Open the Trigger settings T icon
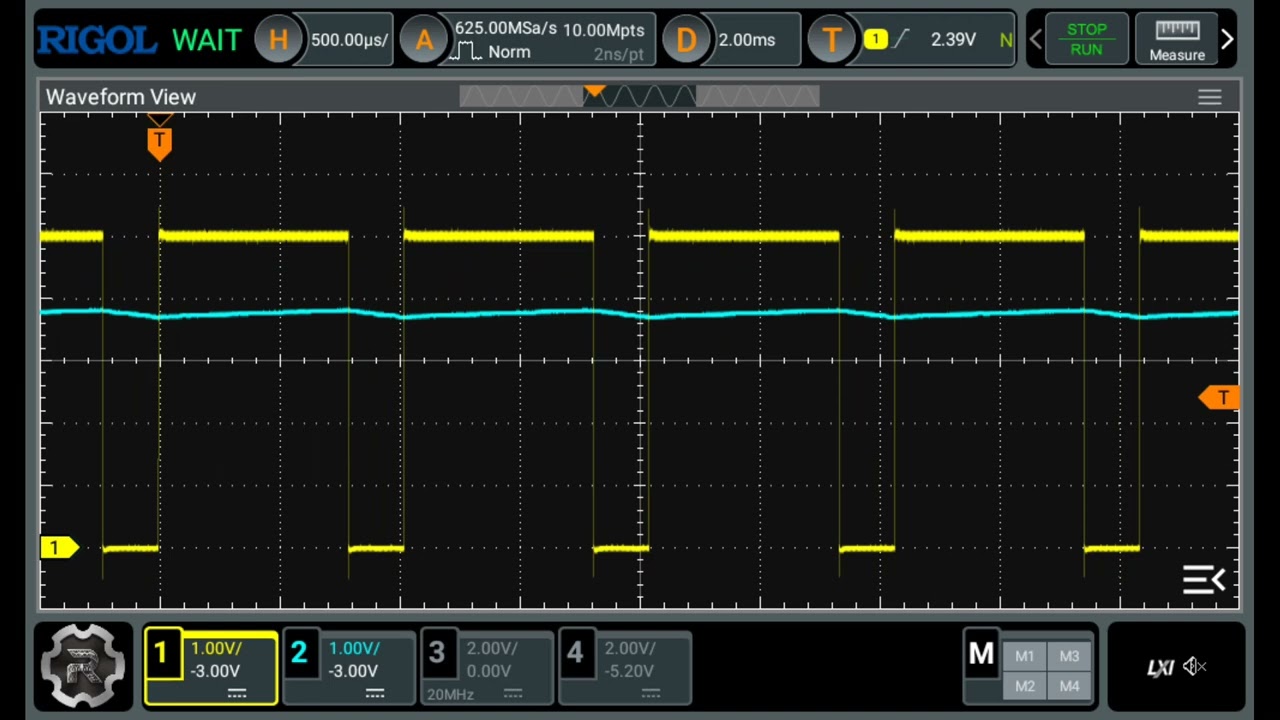The width and height of the screenshot is (1280, 720). 832,40
